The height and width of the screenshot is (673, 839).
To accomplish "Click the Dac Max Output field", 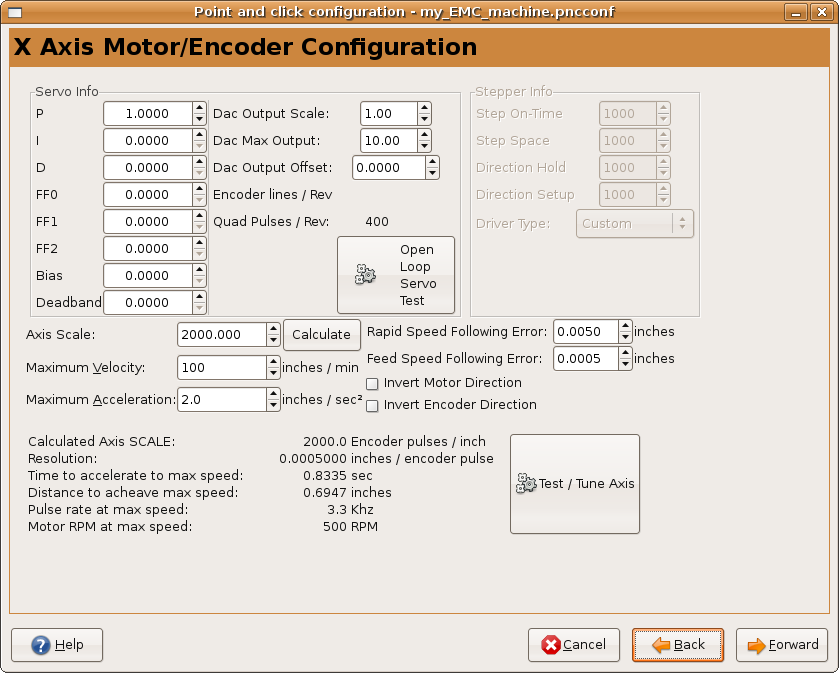I will coord(389,141).
